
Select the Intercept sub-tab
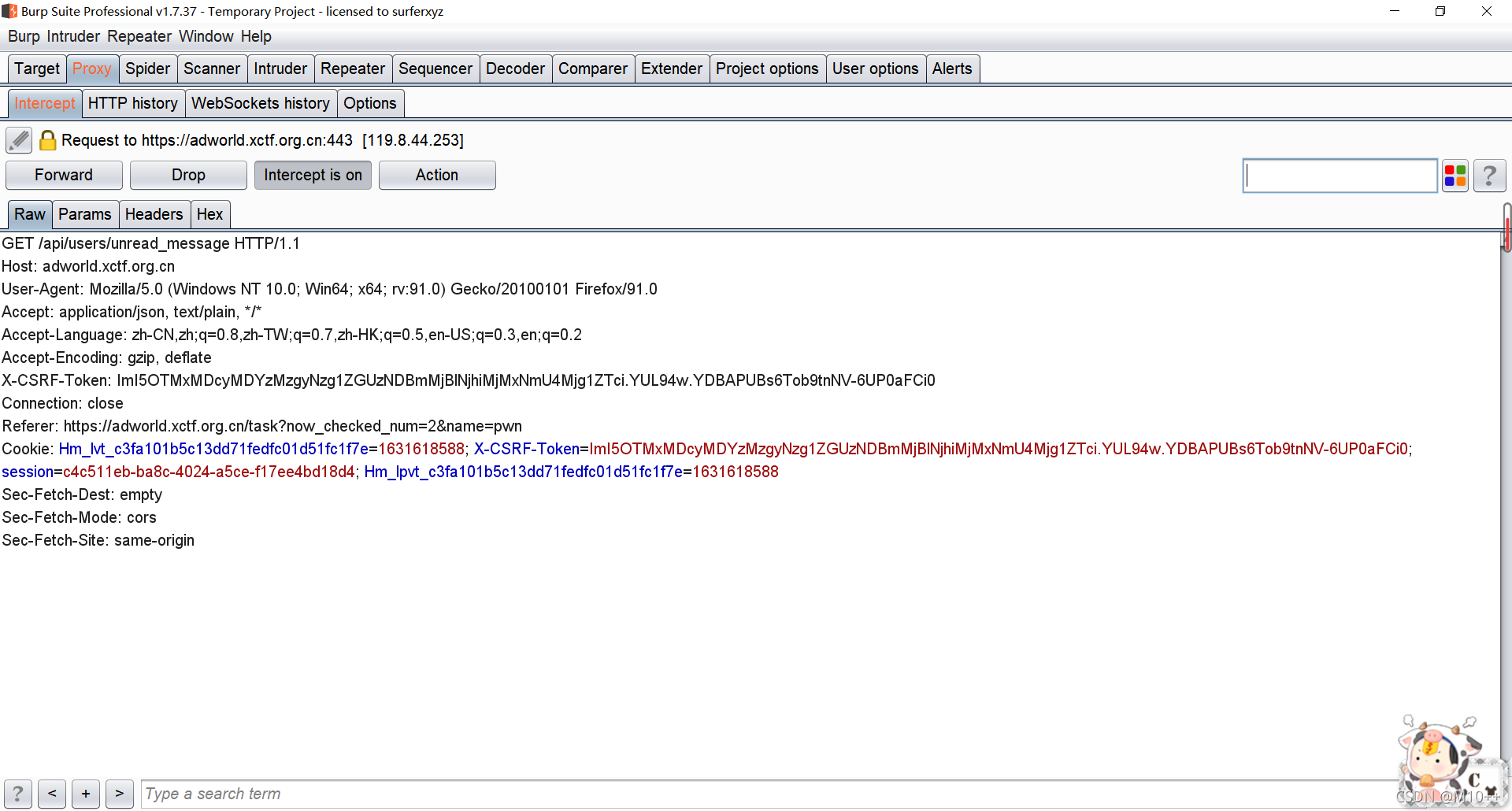click(x=45, y=103)
